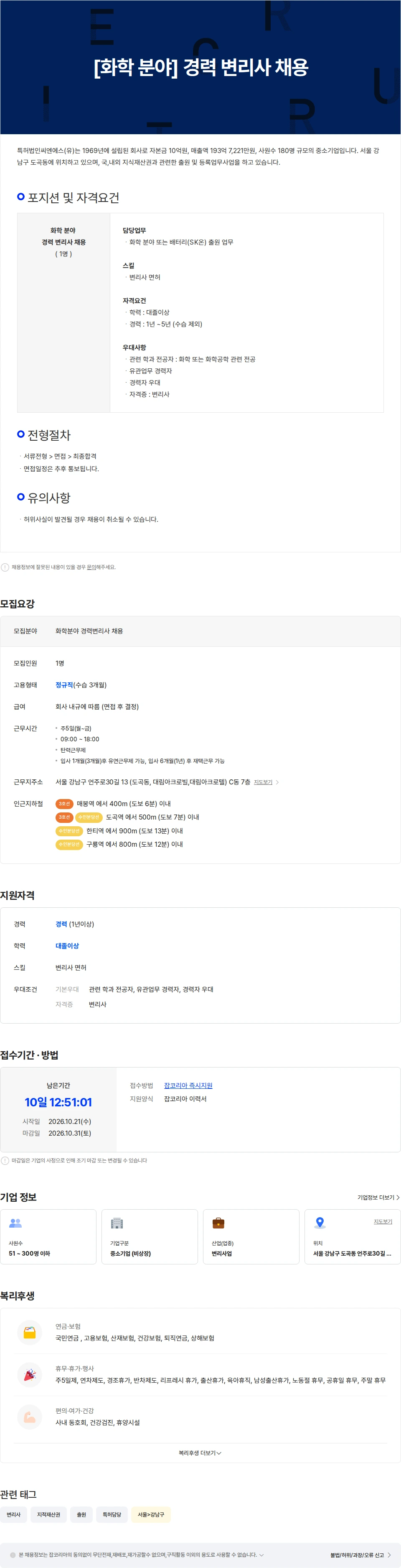Viewport: 401px width, 1568px height.
Task: Click the 문의 link for wrong job info
Action: pyautogui.click(x=91, y=567)
